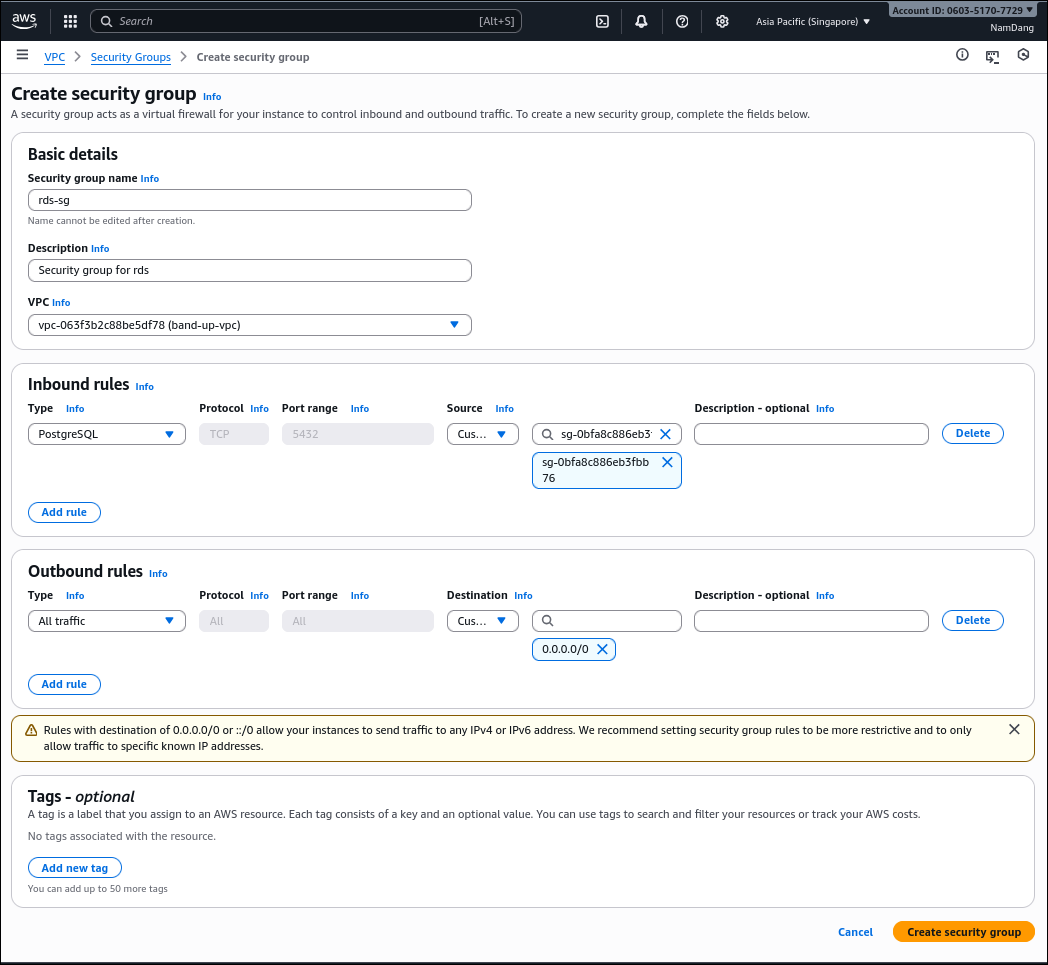The image size is (1048, 965).
Task: Clear the inbound source search field
Action: pyautogui.click(x=665, y=434)
